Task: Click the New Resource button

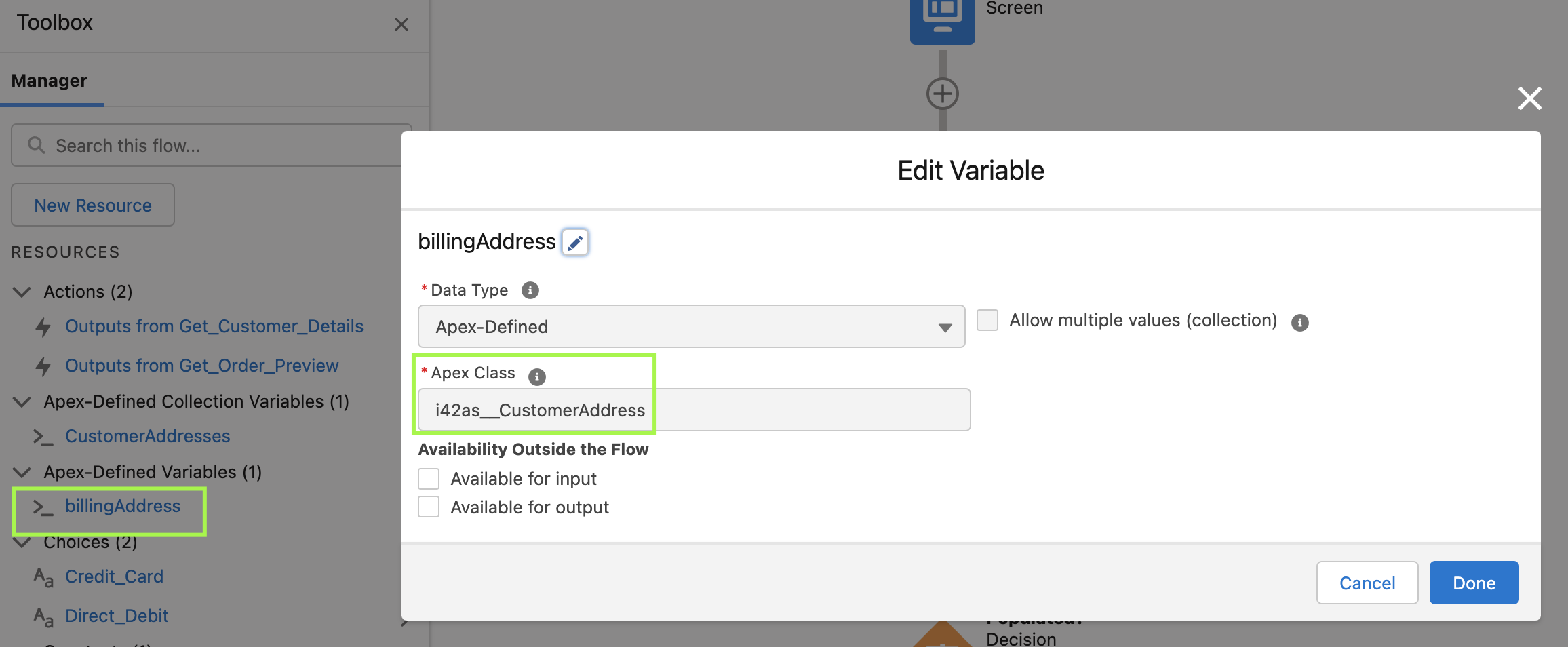Action: 93,205
